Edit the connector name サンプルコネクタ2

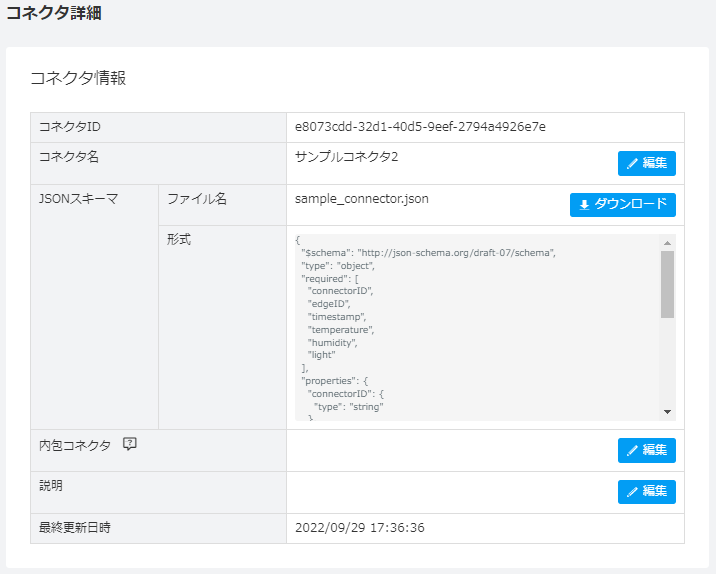click(x=647, y=163)
